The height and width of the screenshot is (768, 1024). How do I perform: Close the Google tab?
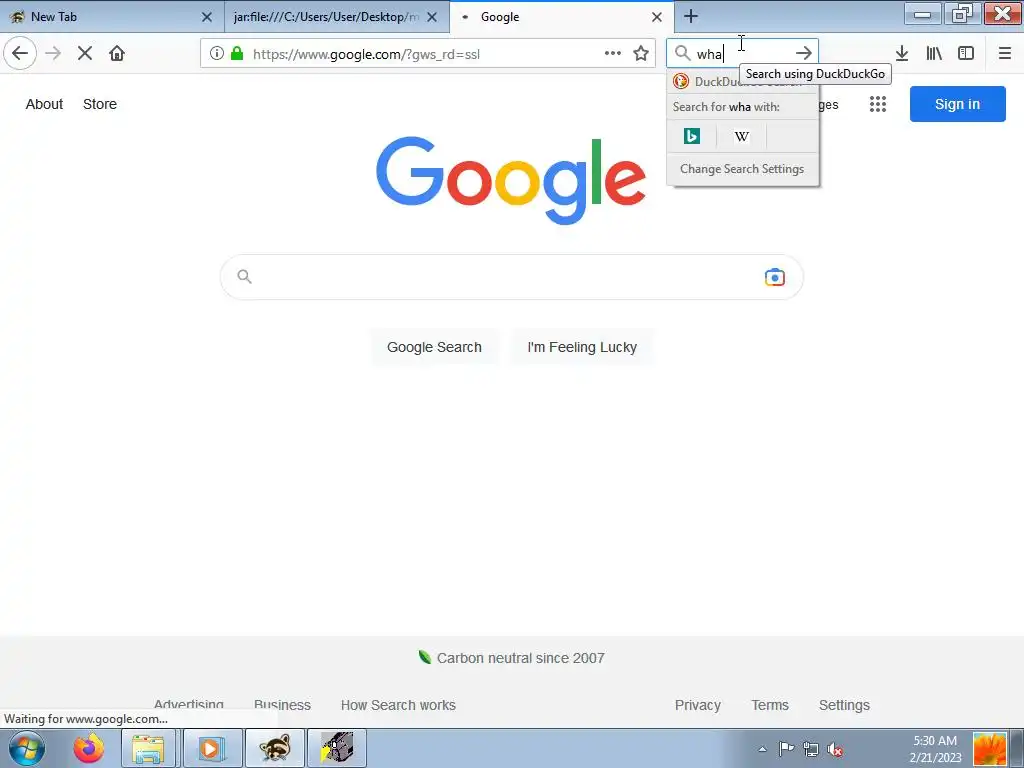pos(657,17)
